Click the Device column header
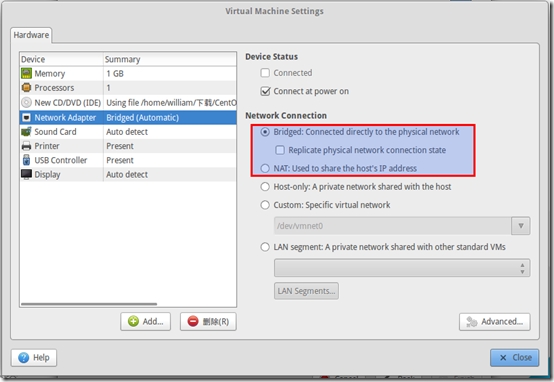This screenshot has height=382, width=554. pos(61,59)
